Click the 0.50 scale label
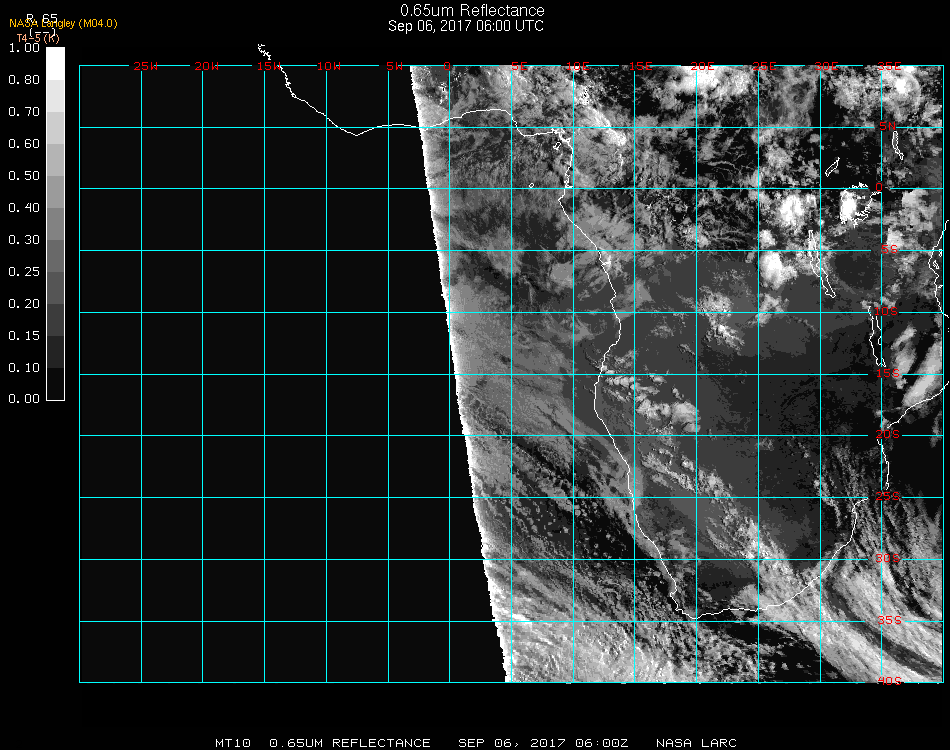This screenshot has height=750, width=950. [x=24, y=176]
